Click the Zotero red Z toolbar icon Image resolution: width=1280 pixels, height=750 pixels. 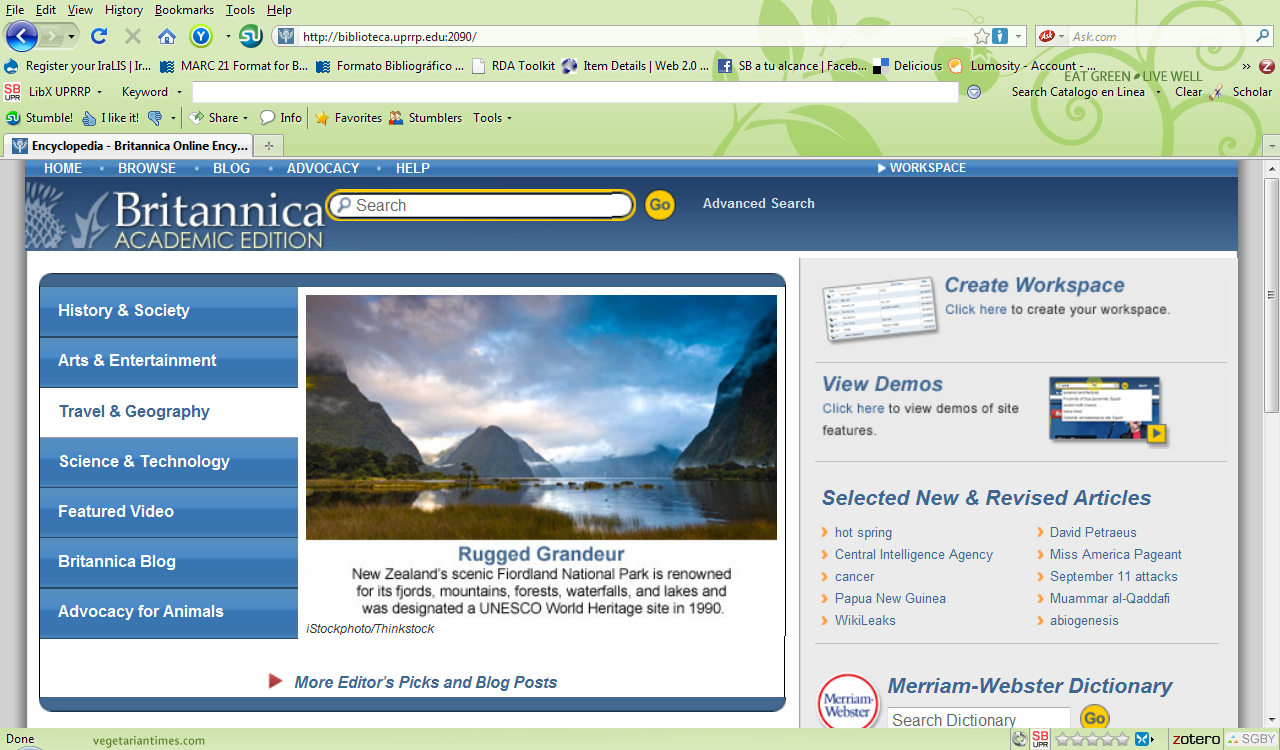coord(1266,66)
